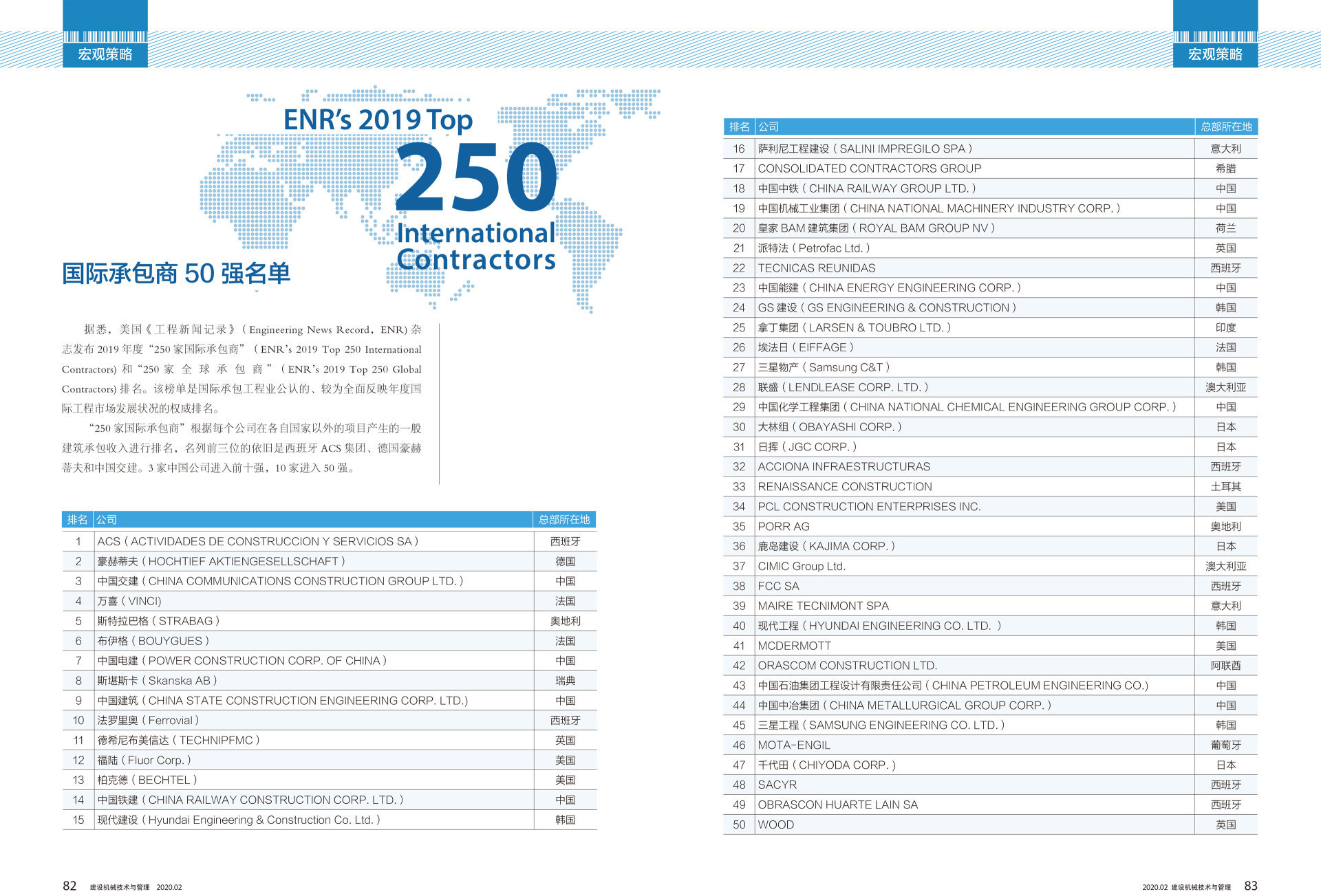Select the 斯特拉巴格 STRABAG row
The width and height of the screenshot is (1321, 896).
pos(329,621)
